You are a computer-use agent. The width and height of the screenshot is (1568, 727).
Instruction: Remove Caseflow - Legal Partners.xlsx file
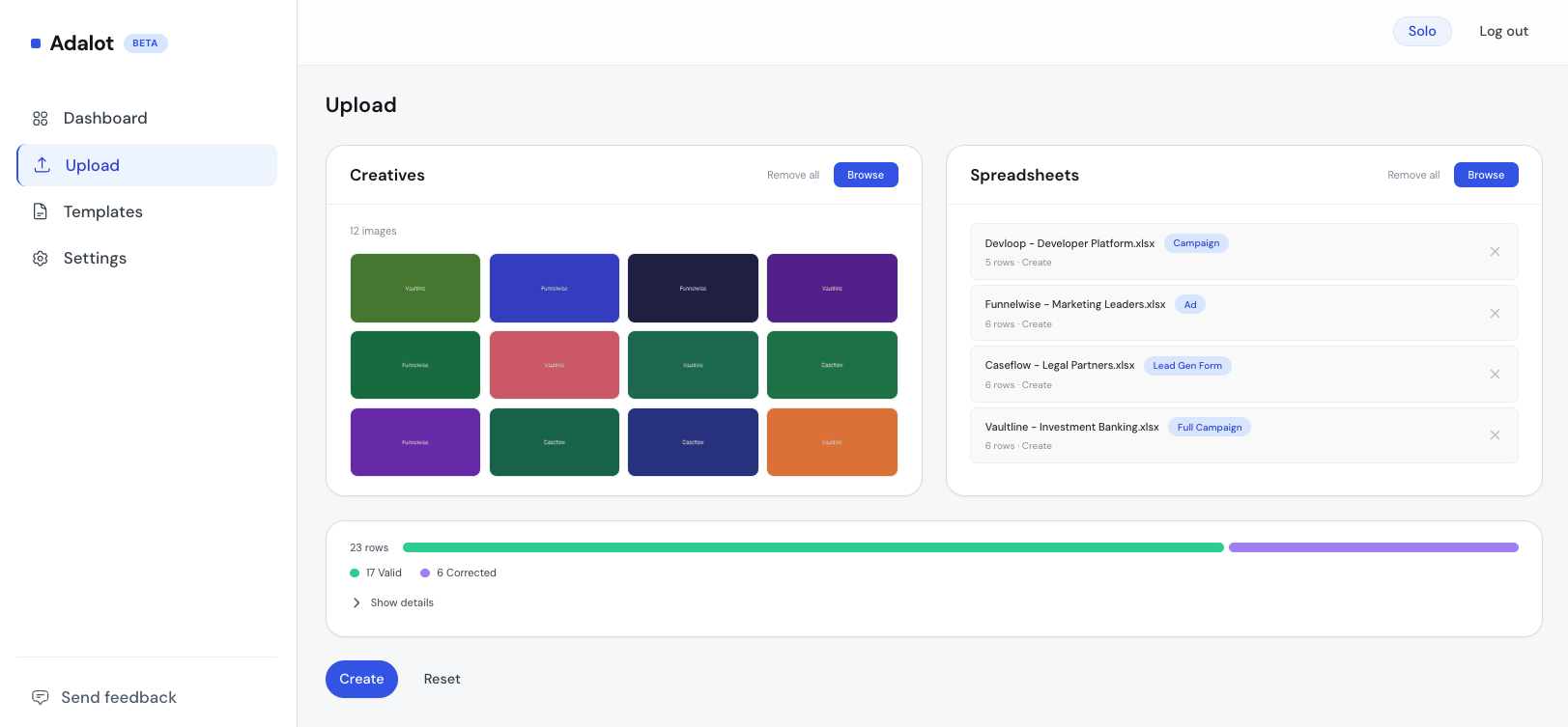point(1495,375)
